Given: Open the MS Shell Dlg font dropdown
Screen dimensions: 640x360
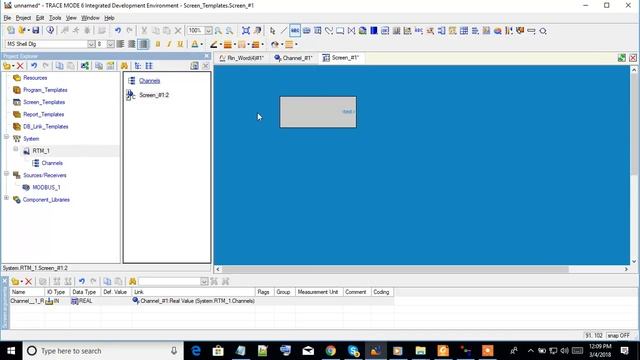Looking at the screenshot, I should click(91, 44).
